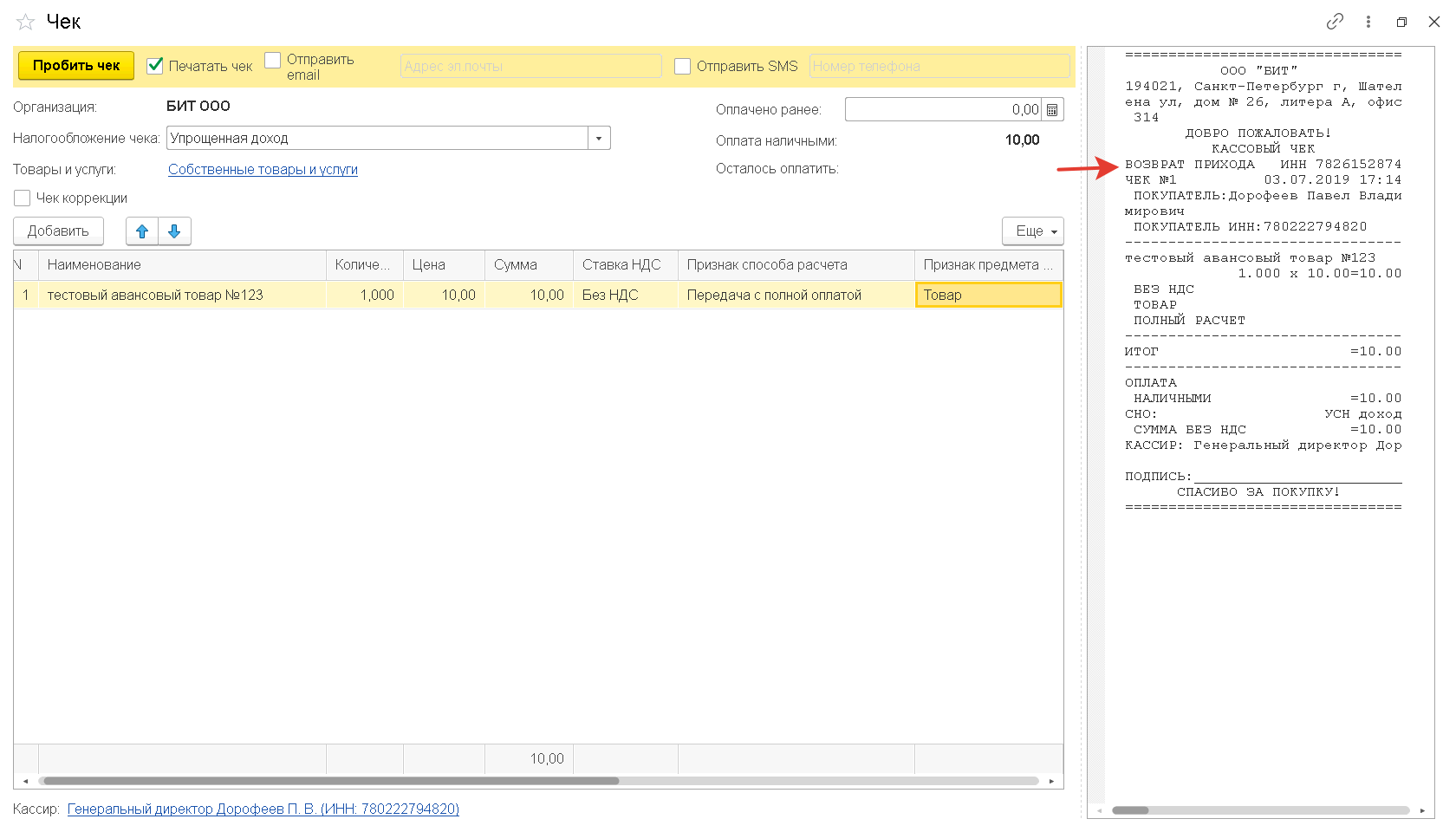Restore window size button
1456x832 pixels.
point(1401,22)
